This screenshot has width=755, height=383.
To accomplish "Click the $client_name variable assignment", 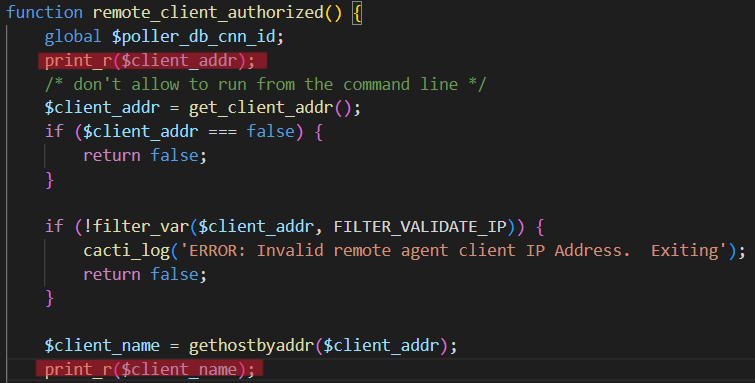I will (102, 345).
